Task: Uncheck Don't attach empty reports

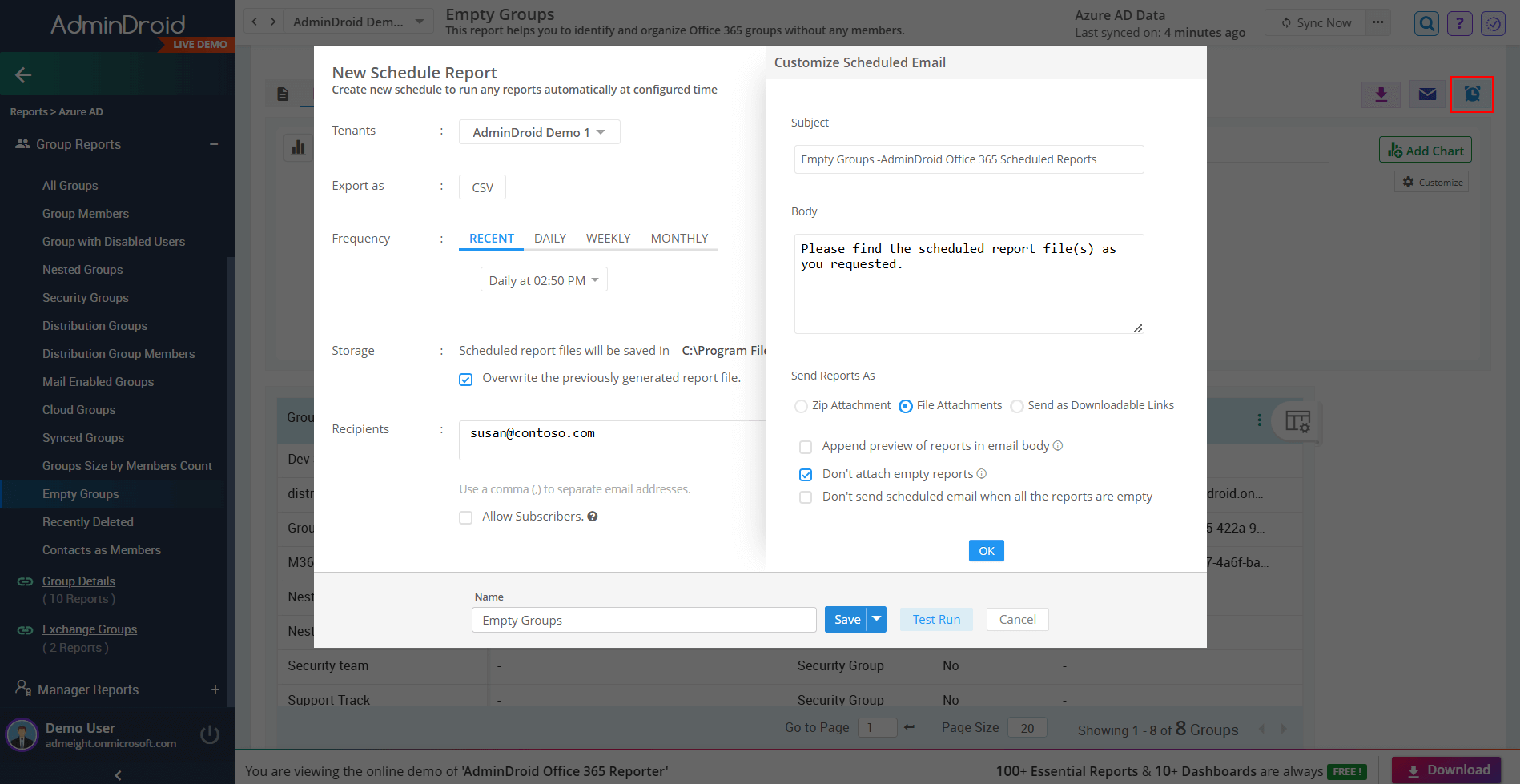Action: point(806,474)
